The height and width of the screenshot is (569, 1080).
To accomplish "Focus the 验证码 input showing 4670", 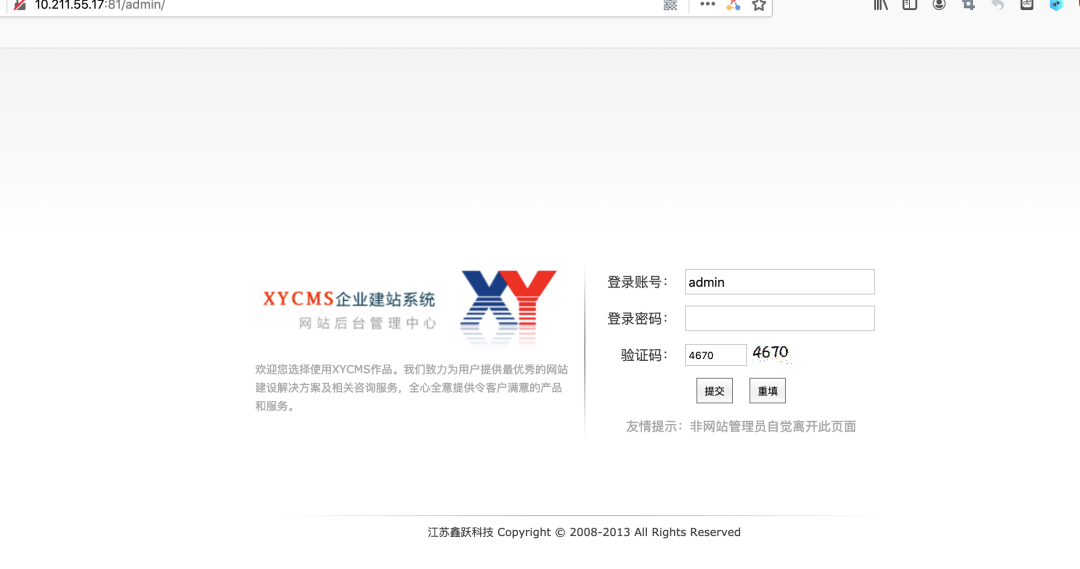I will [x=716, y=355].
